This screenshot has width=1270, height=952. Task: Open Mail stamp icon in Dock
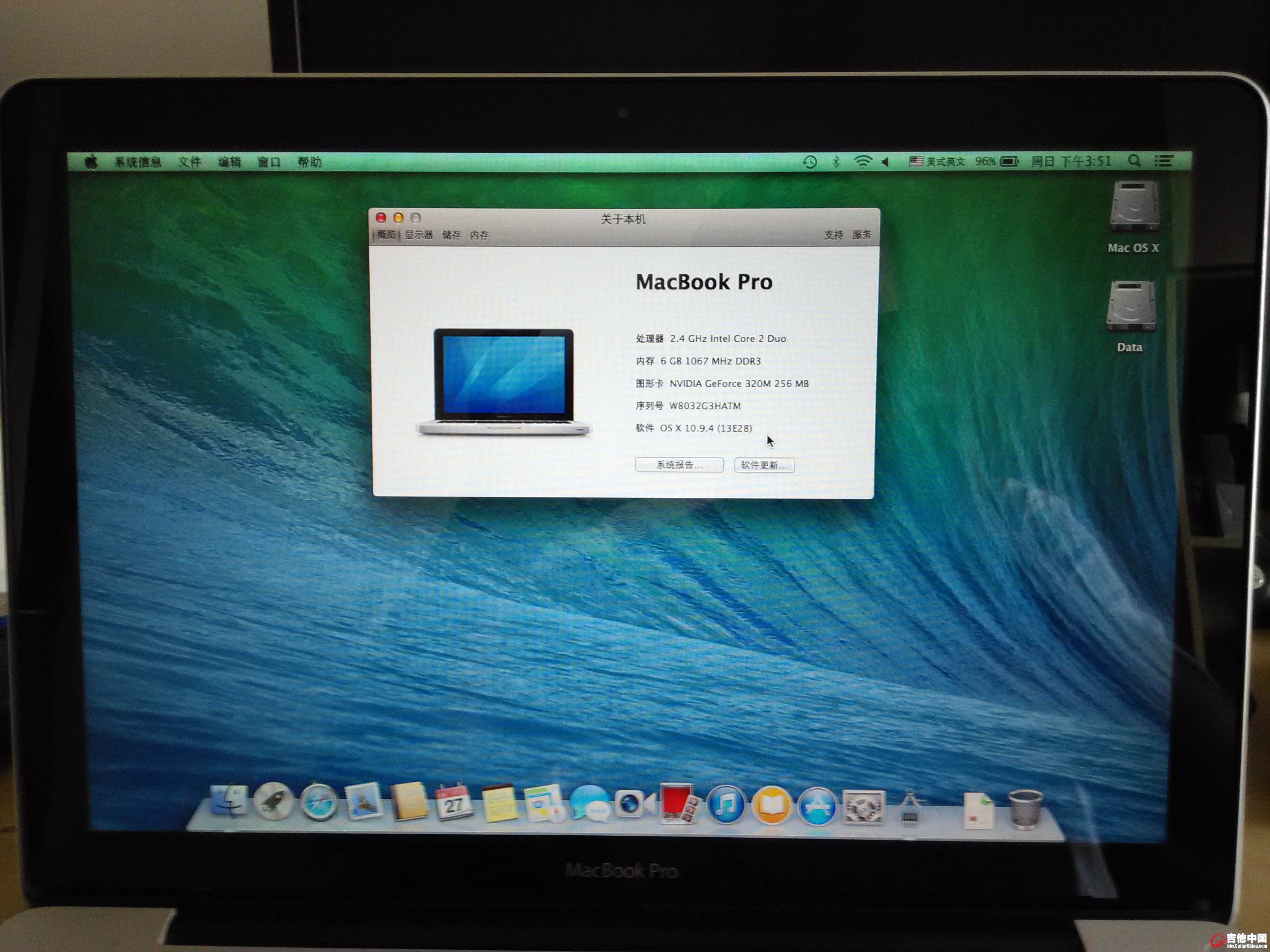(364, 801)
